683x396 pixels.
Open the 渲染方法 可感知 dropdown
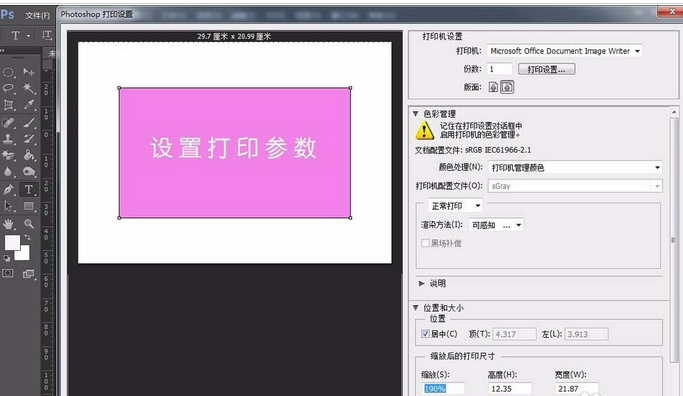(x=496, y=225)
